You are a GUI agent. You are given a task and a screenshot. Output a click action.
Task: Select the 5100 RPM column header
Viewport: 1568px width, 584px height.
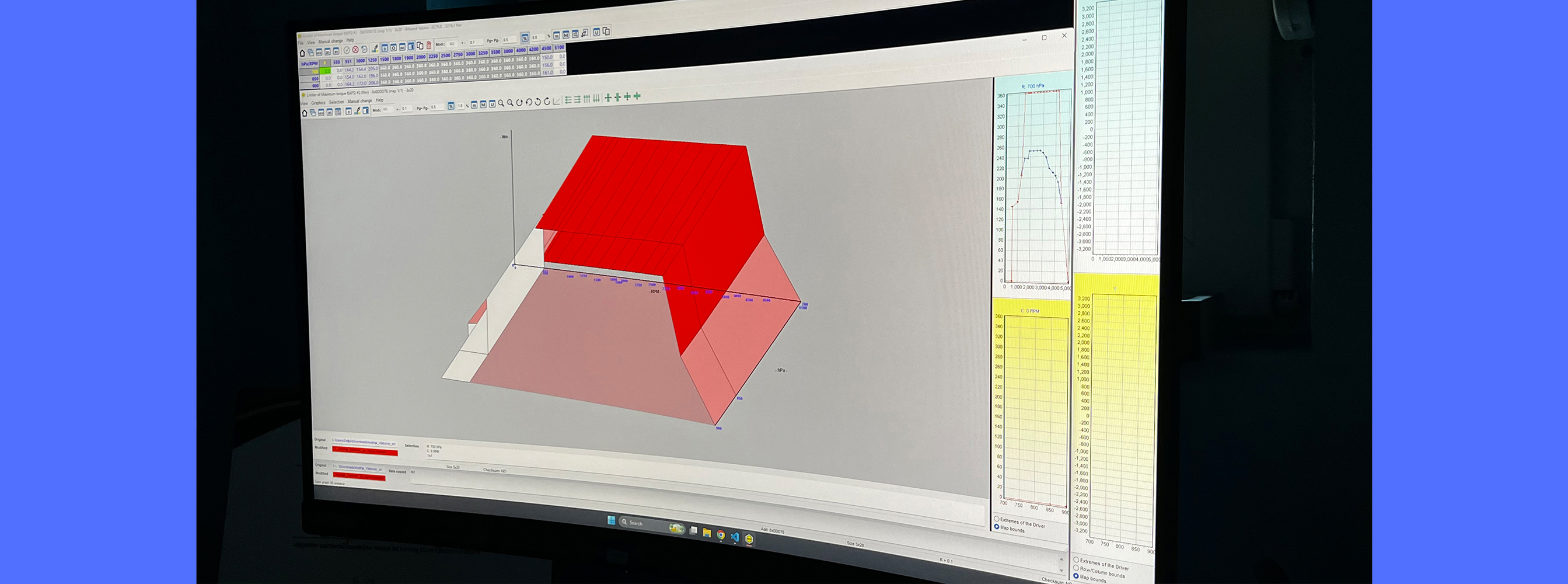pyautogui.click(x=560, y=47)
